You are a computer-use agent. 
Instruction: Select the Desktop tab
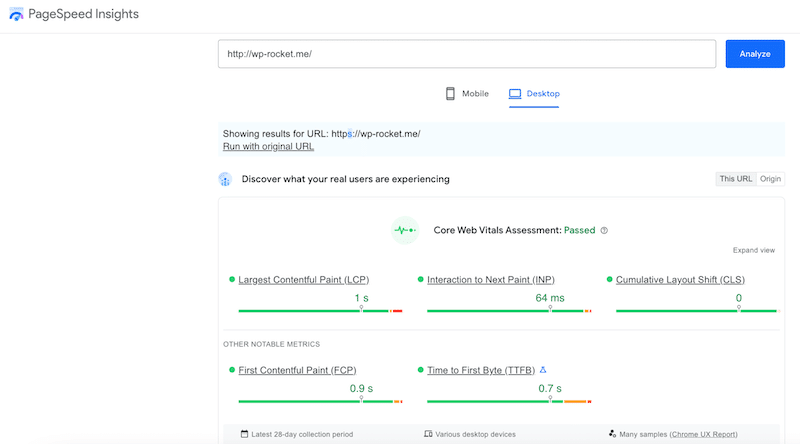tap(534, 94)
